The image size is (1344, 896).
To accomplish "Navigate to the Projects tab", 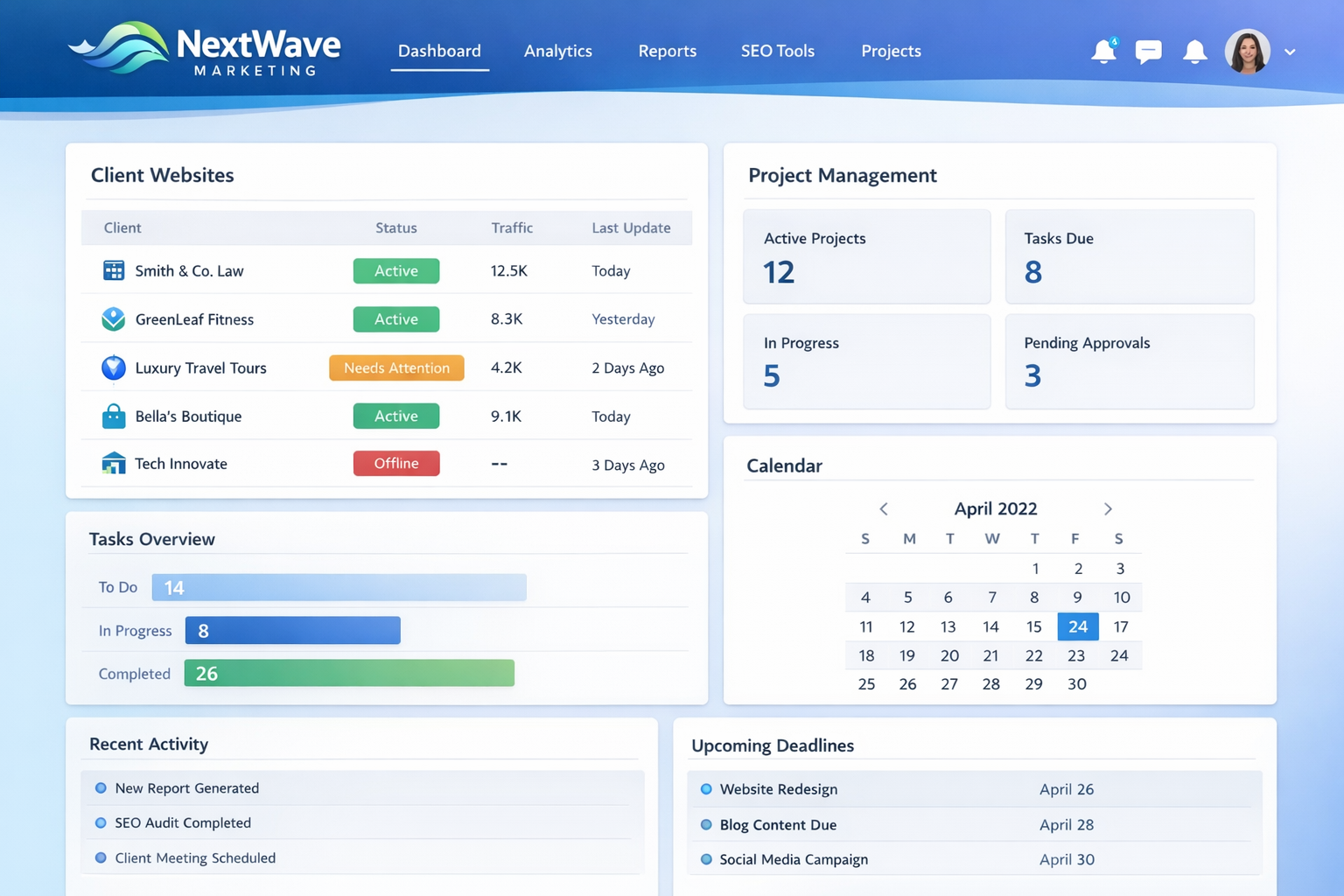I will [x=891, y=51].
